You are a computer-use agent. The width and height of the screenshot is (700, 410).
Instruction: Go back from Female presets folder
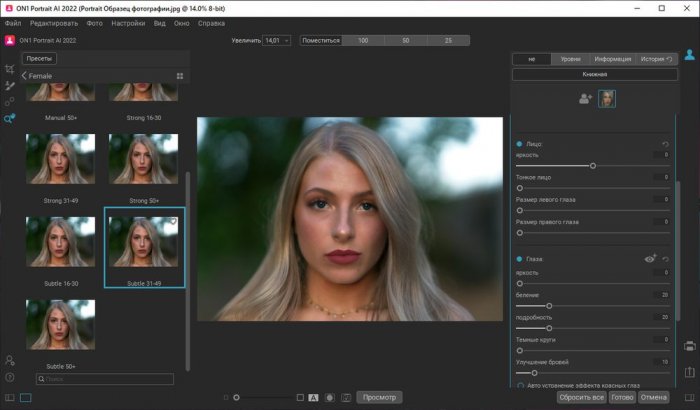(24, 75)
